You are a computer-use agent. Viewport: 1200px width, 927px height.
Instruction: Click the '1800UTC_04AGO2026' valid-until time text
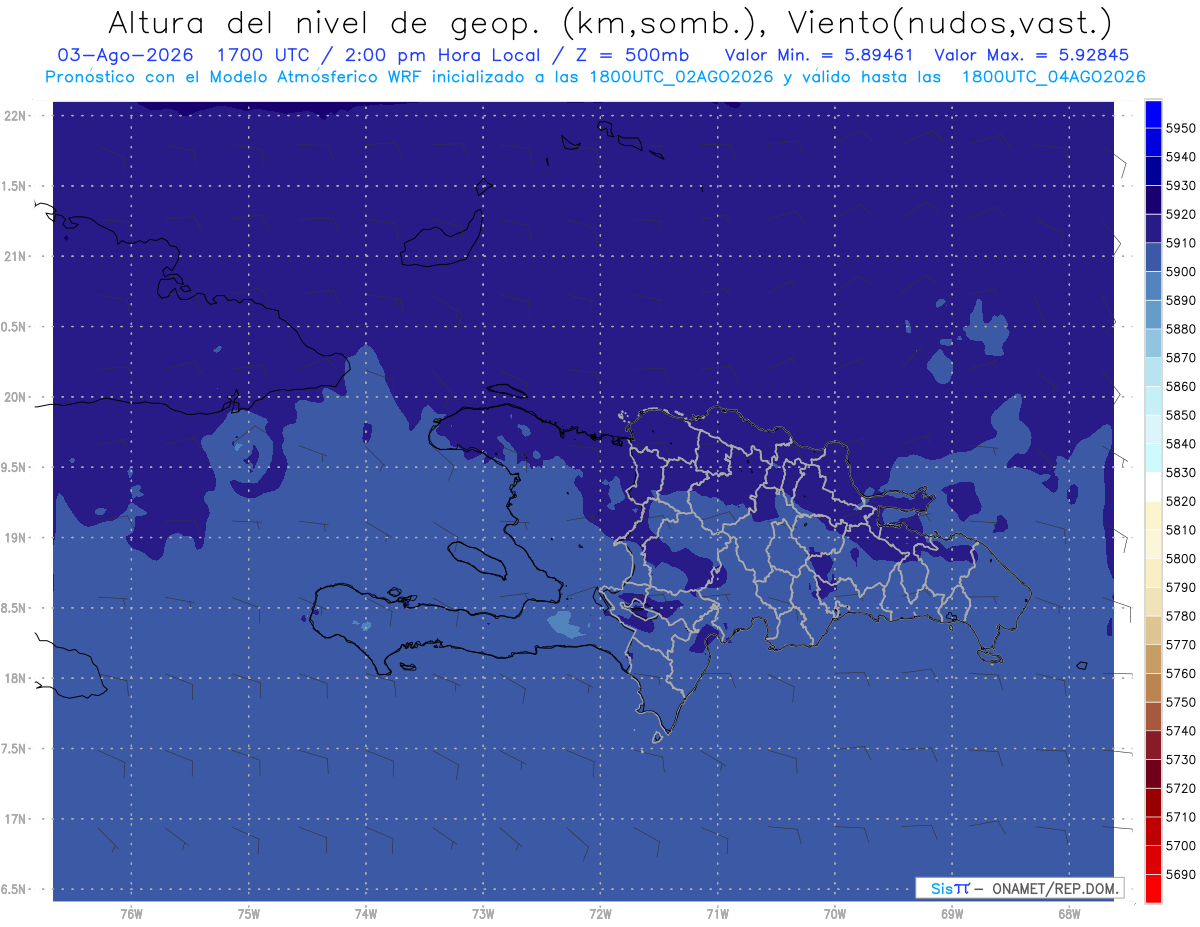1054,77
